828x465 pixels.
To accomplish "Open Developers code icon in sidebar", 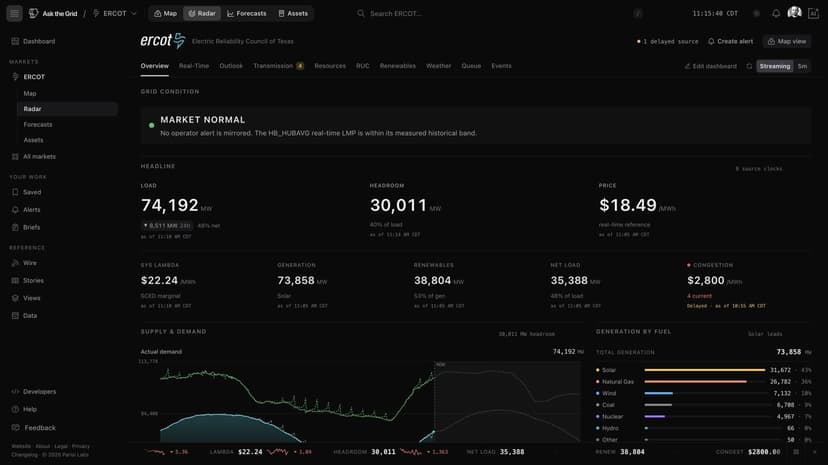I will tap(15, 392).
